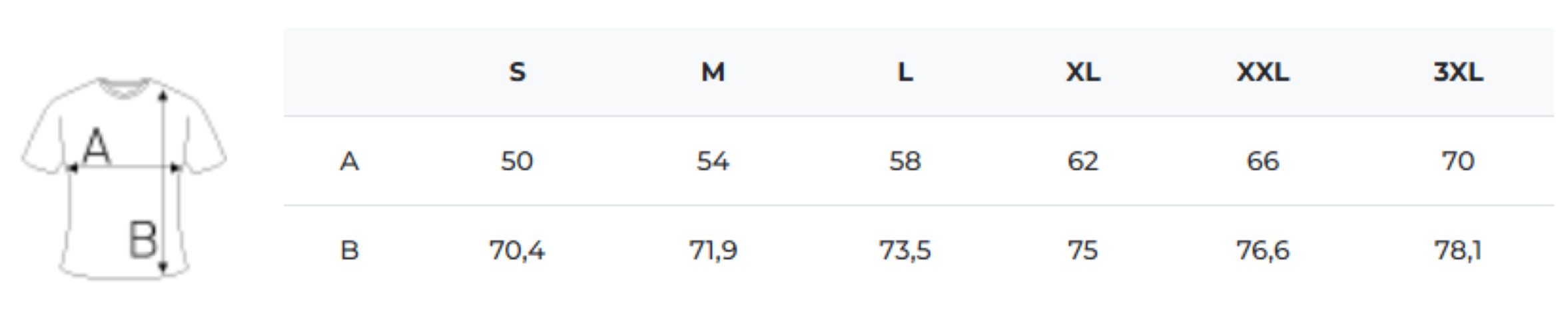Select the M size column header

(x=713, y=72)
